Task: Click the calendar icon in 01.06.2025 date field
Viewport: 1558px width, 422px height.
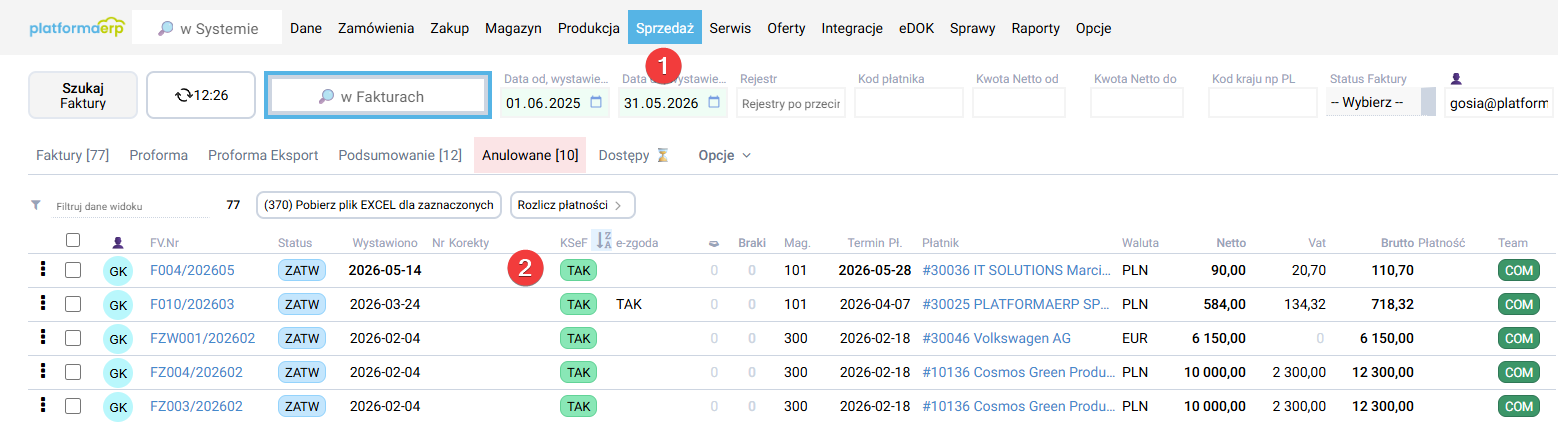Action: [596, 102]
